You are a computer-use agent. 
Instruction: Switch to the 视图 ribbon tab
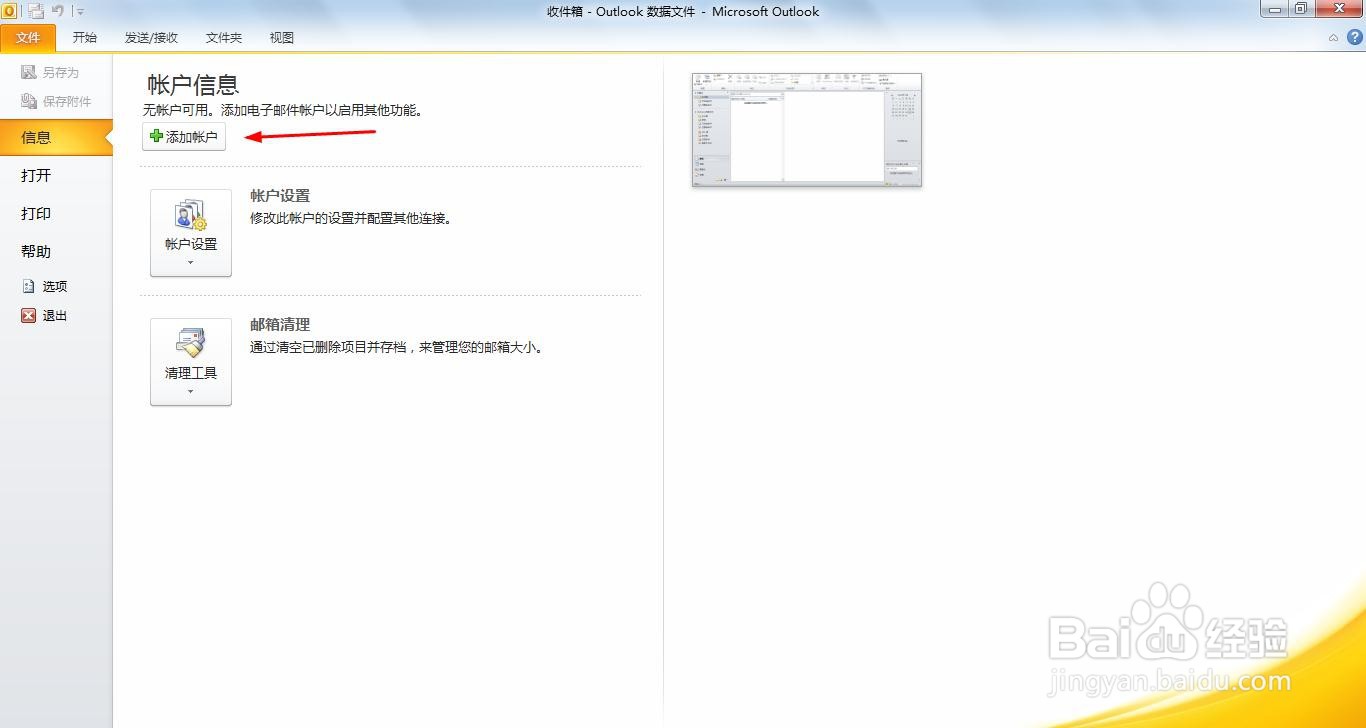282,38
